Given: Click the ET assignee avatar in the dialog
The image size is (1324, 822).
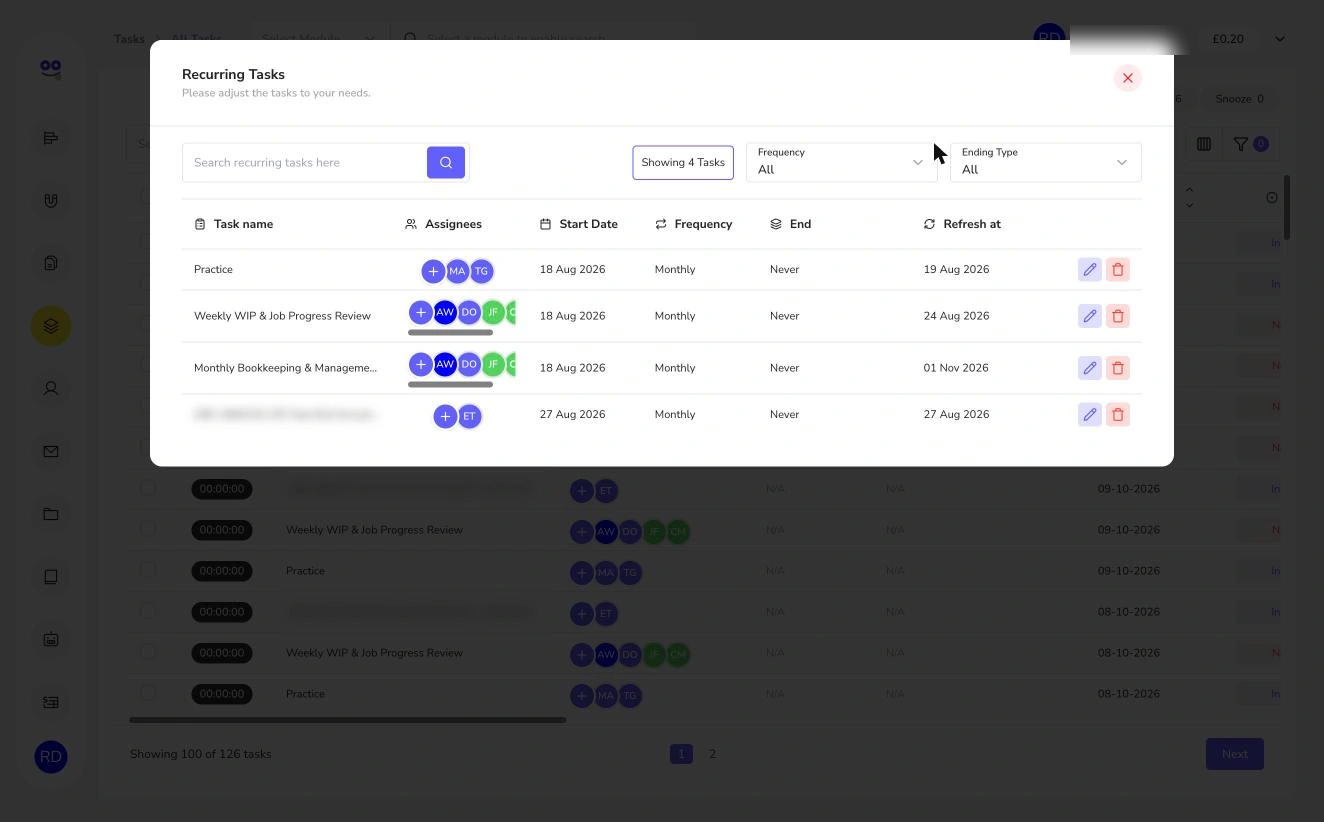Looking at the screenshot, I should pyautogui.click(x=469, y=416).
